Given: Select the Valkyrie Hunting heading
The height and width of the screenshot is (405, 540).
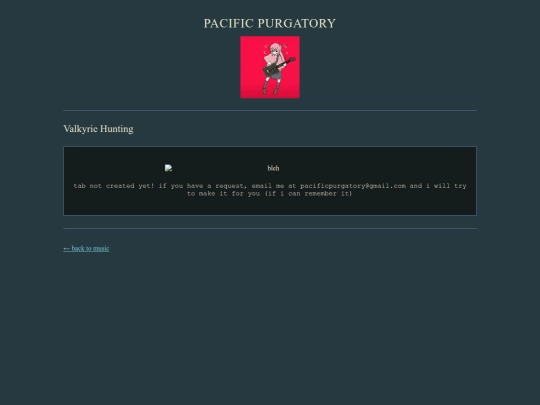Looking at the screenshot, I should pyautogui.click(x=98, y=129).
